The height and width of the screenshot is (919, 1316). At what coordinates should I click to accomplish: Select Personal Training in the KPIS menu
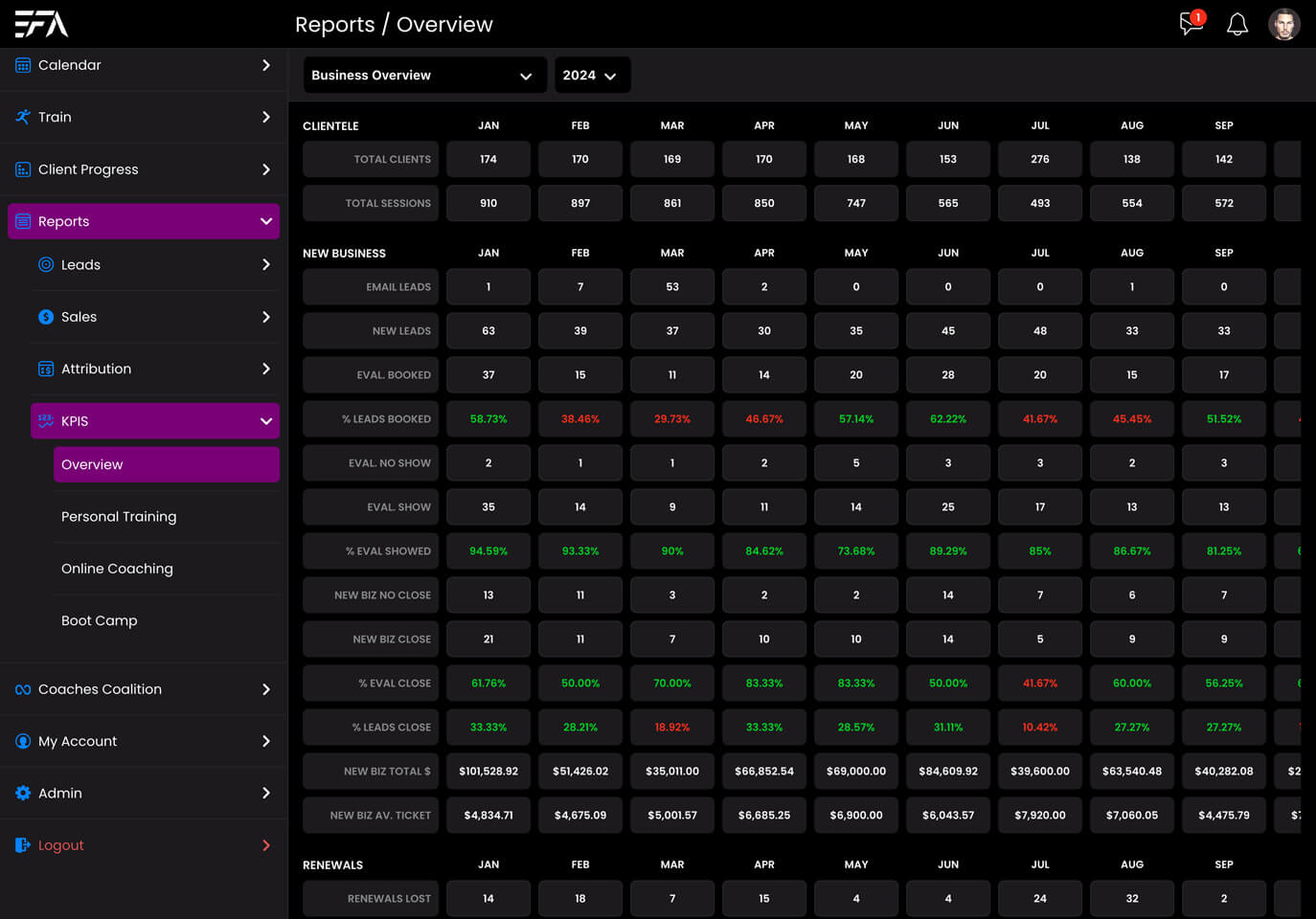point(119,516)
